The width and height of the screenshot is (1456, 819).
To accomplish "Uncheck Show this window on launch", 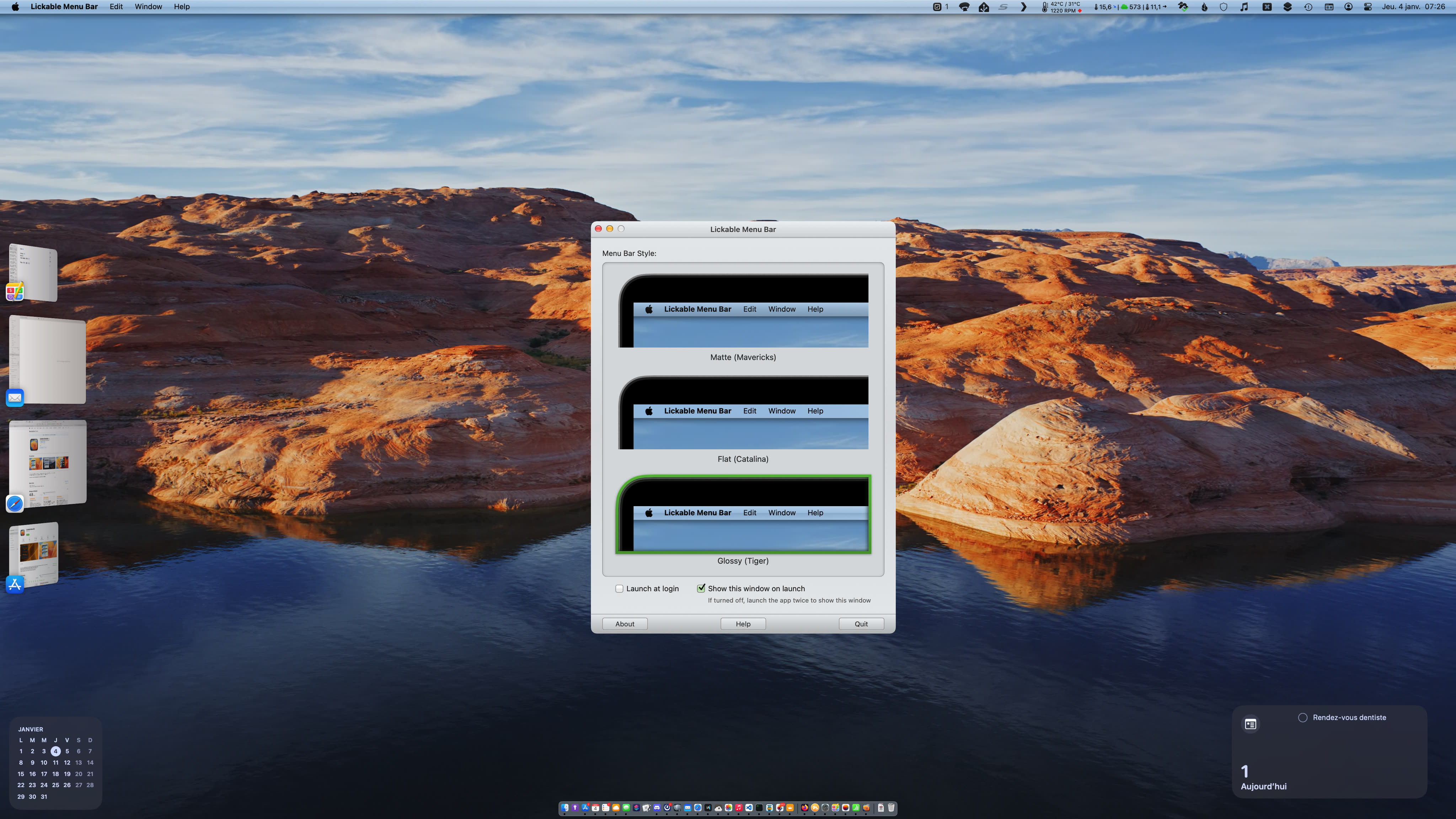I will [701, 588].
